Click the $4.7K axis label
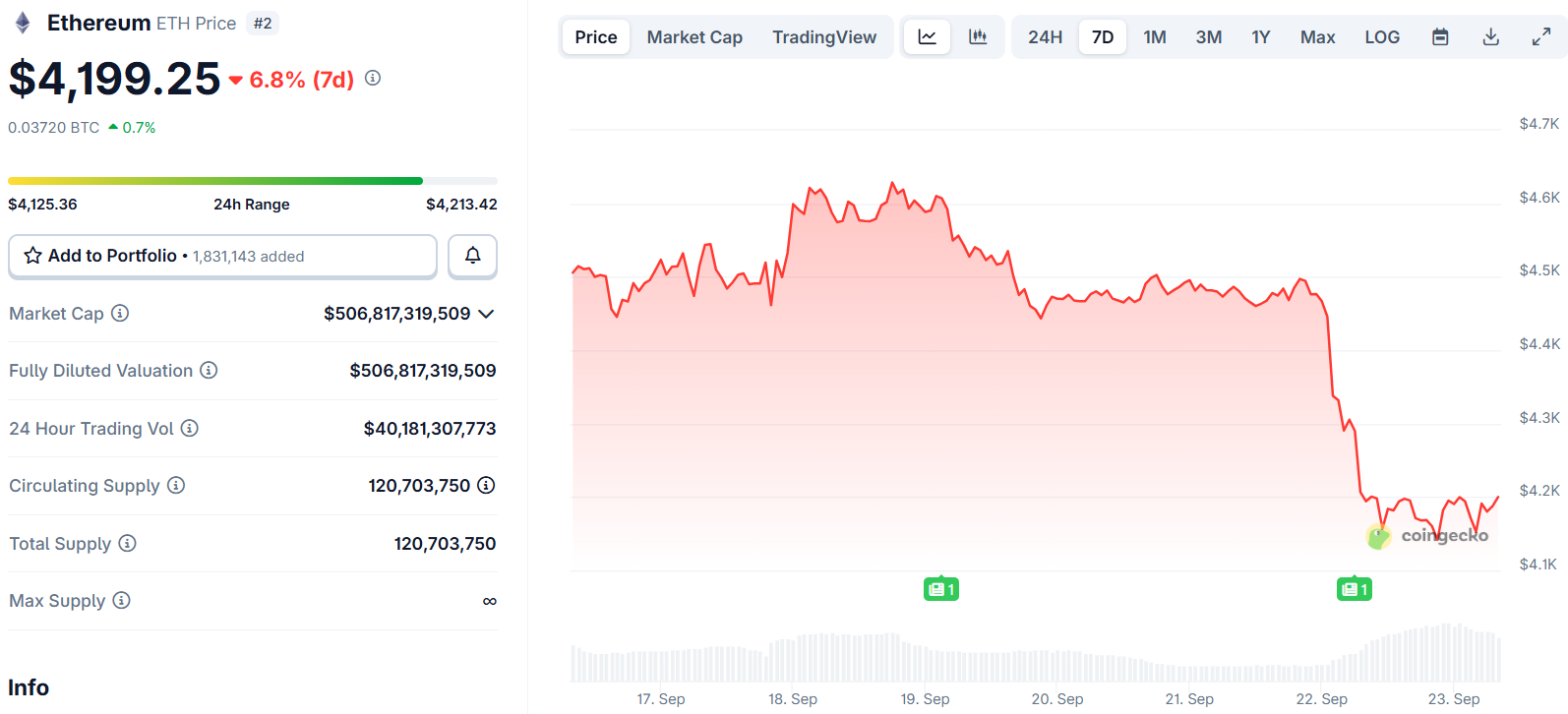Image resolution: width=1568 pixels, height=714 pixels. (1539, 124)
